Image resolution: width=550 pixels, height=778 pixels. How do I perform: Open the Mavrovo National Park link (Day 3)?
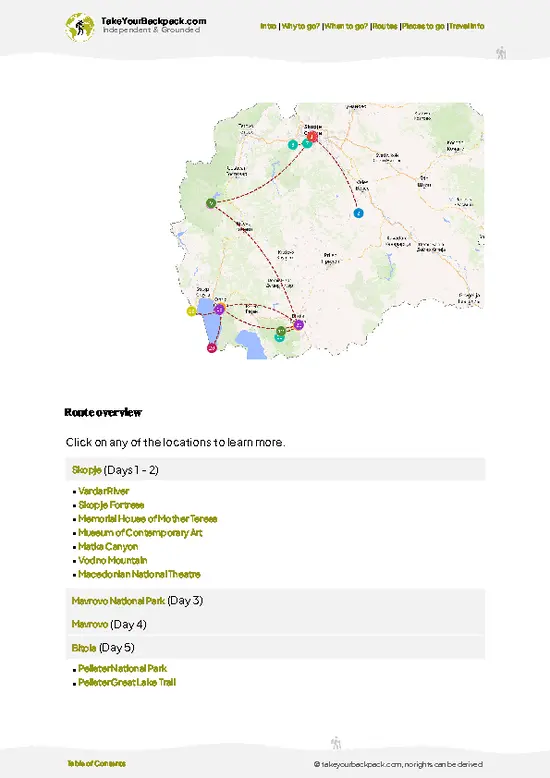(118, 601)
